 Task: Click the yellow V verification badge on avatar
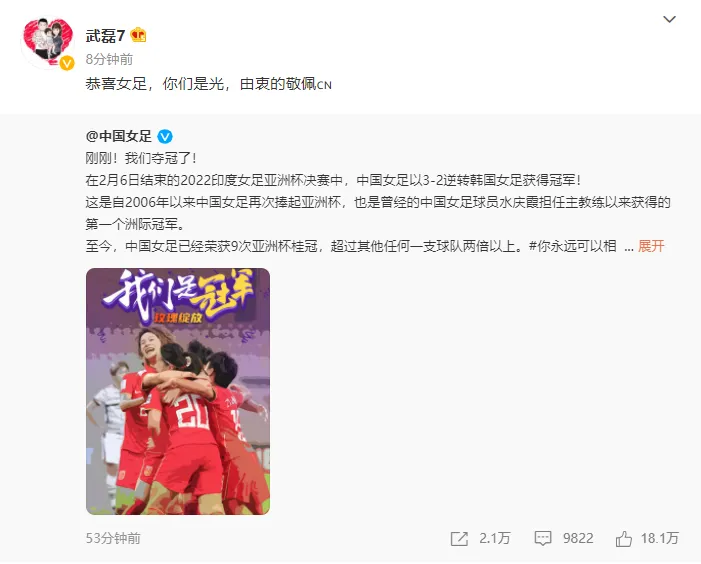(67, 63)
